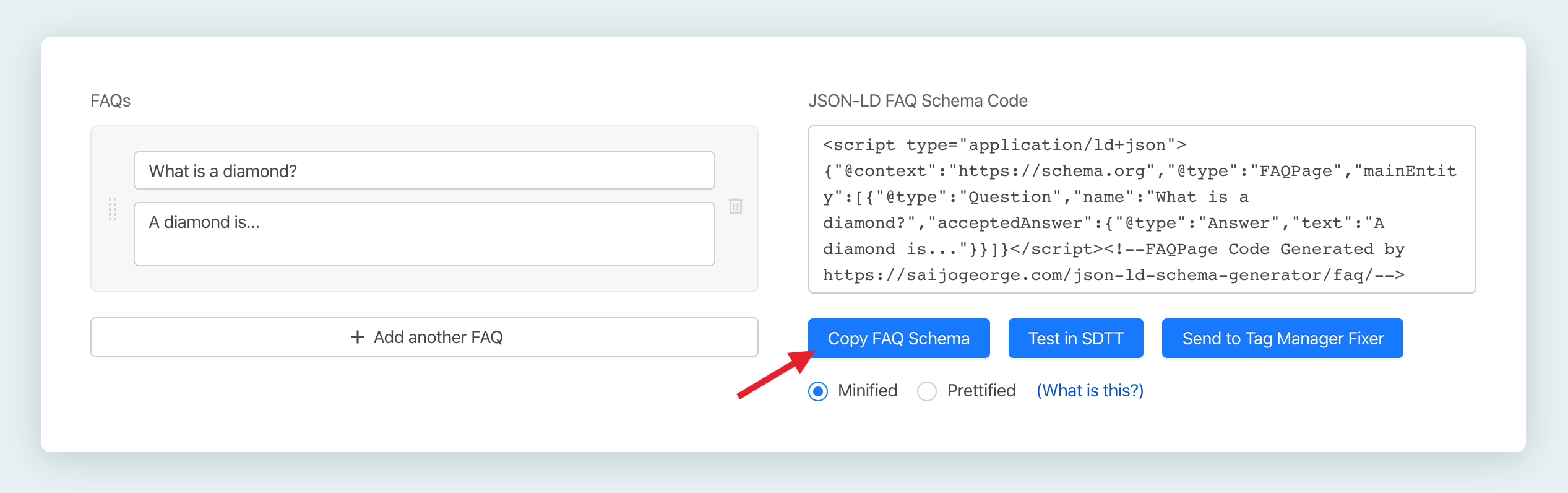1568x493 pixels.
Task: Open the "What is this?" link
Action: point(1090,391)
